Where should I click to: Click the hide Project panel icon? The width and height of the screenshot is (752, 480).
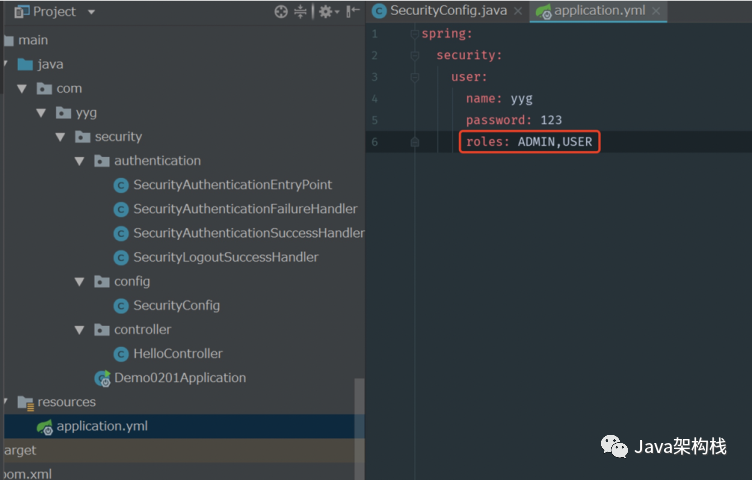[353, 11]
